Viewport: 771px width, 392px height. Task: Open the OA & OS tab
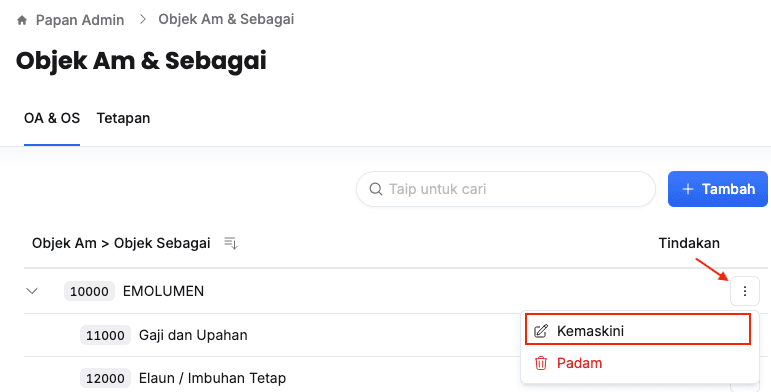(x=52, y=118)
